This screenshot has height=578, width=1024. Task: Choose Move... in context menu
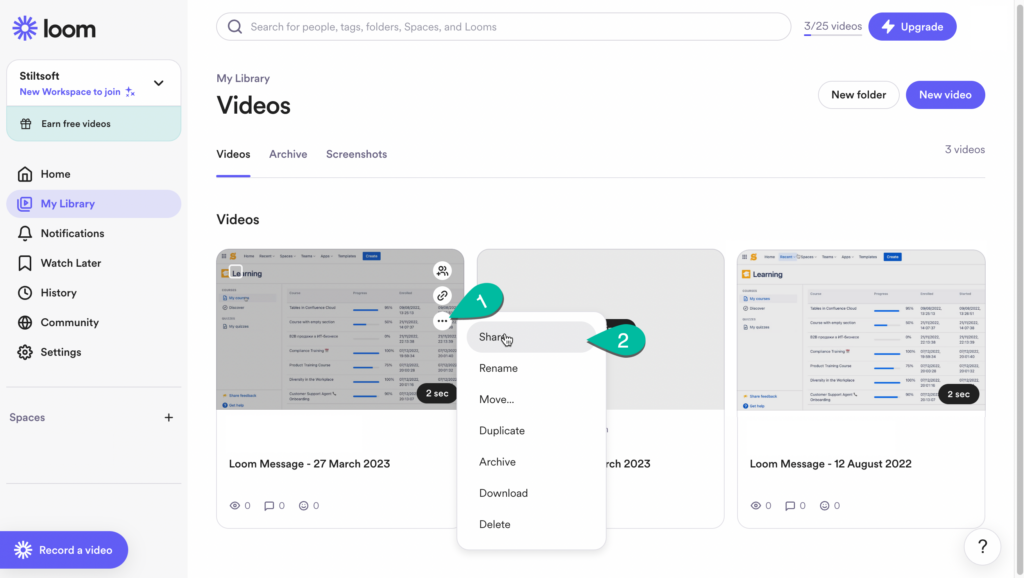(531, 400)
